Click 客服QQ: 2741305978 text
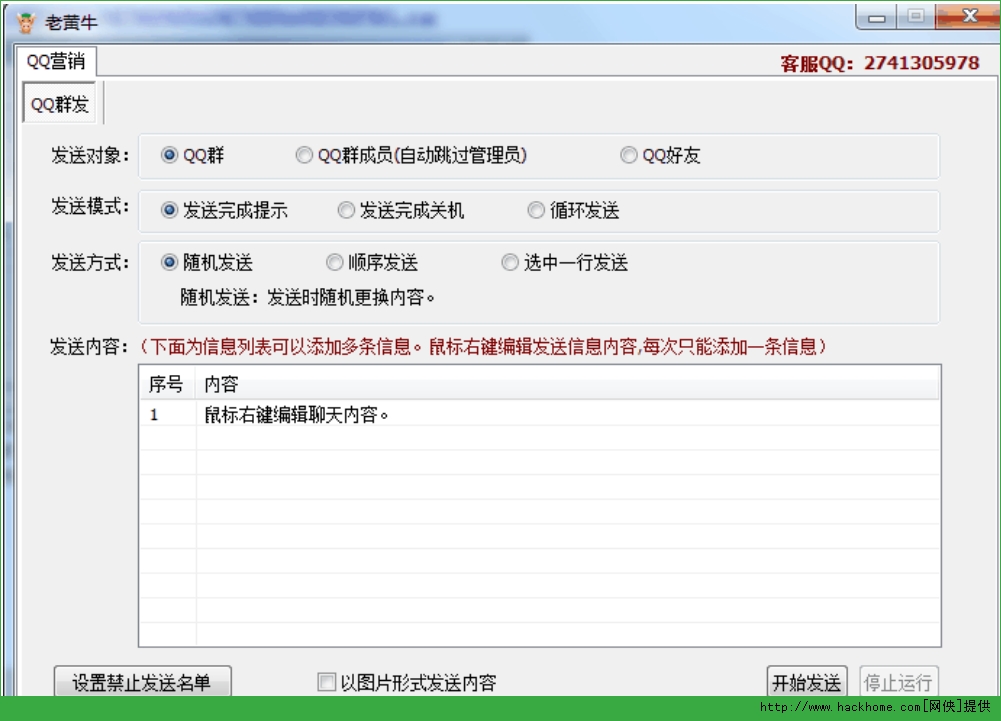The image size is (1001, 721). click(880, 63)
